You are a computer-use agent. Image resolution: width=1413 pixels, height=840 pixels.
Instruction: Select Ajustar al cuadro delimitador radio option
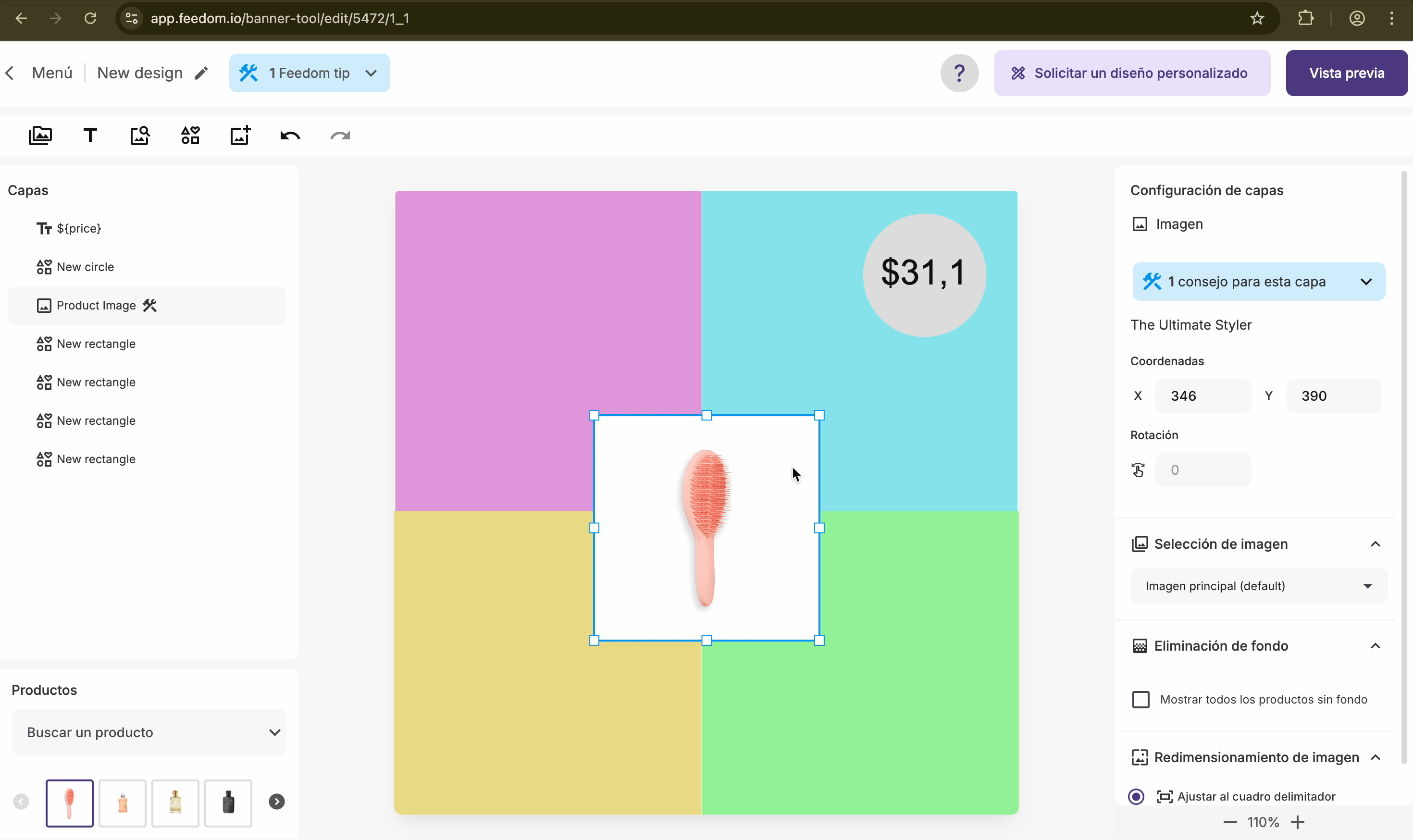pos(1136,796)
